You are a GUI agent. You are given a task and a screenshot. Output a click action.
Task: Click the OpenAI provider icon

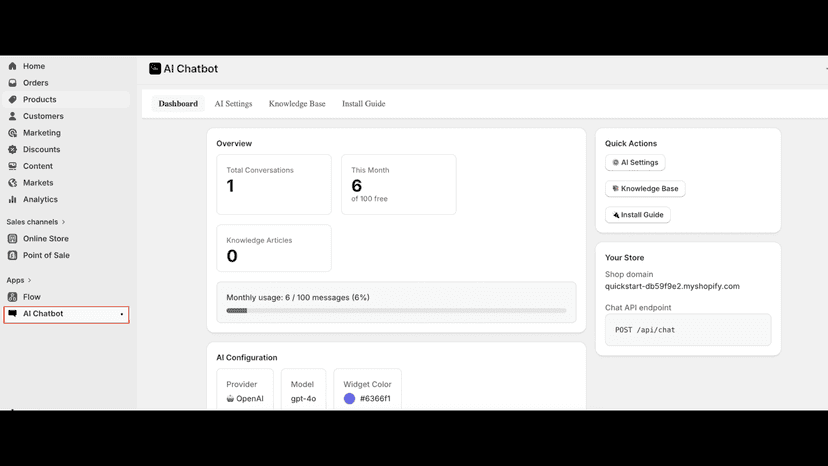pos(230,398)
